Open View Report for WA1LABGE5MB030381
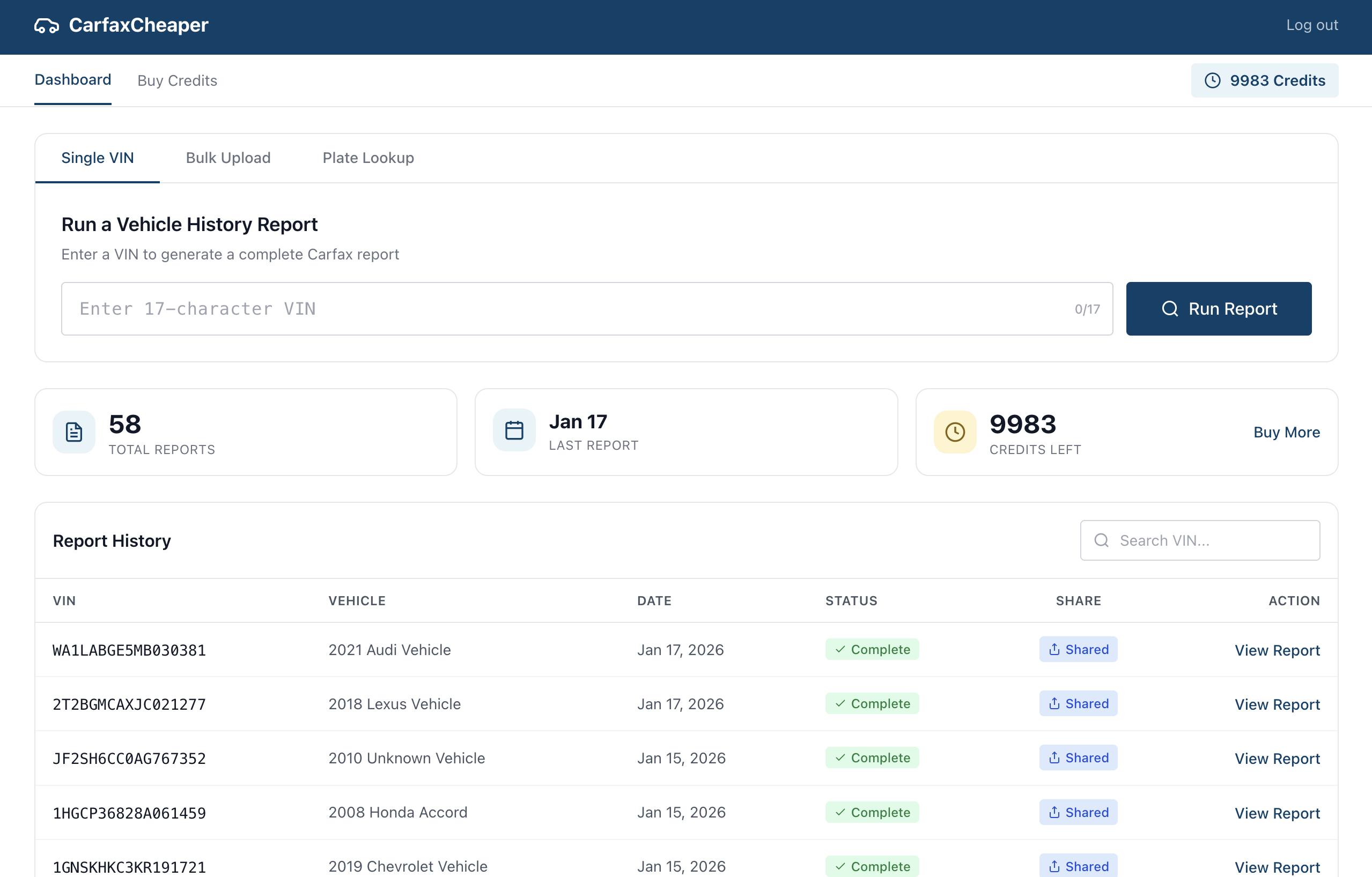The height and width of the screenshot is (877, 1372). click(1277, 650)
